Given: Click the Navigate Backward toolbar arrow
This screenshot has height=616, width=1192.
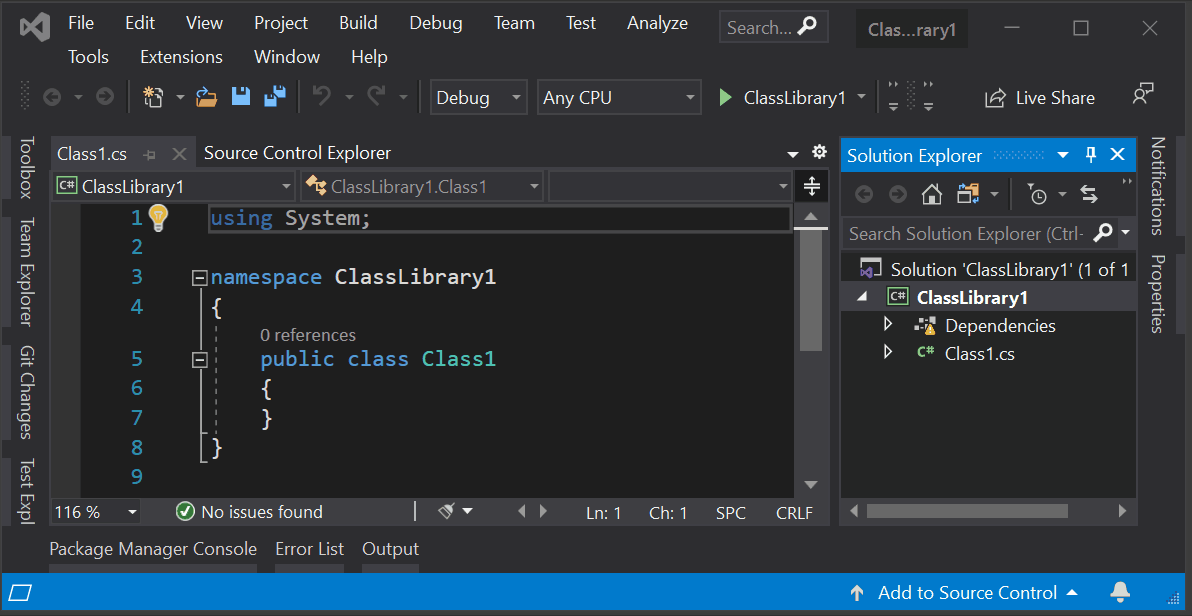Looking at the screenshot, I should coord(52,97).
